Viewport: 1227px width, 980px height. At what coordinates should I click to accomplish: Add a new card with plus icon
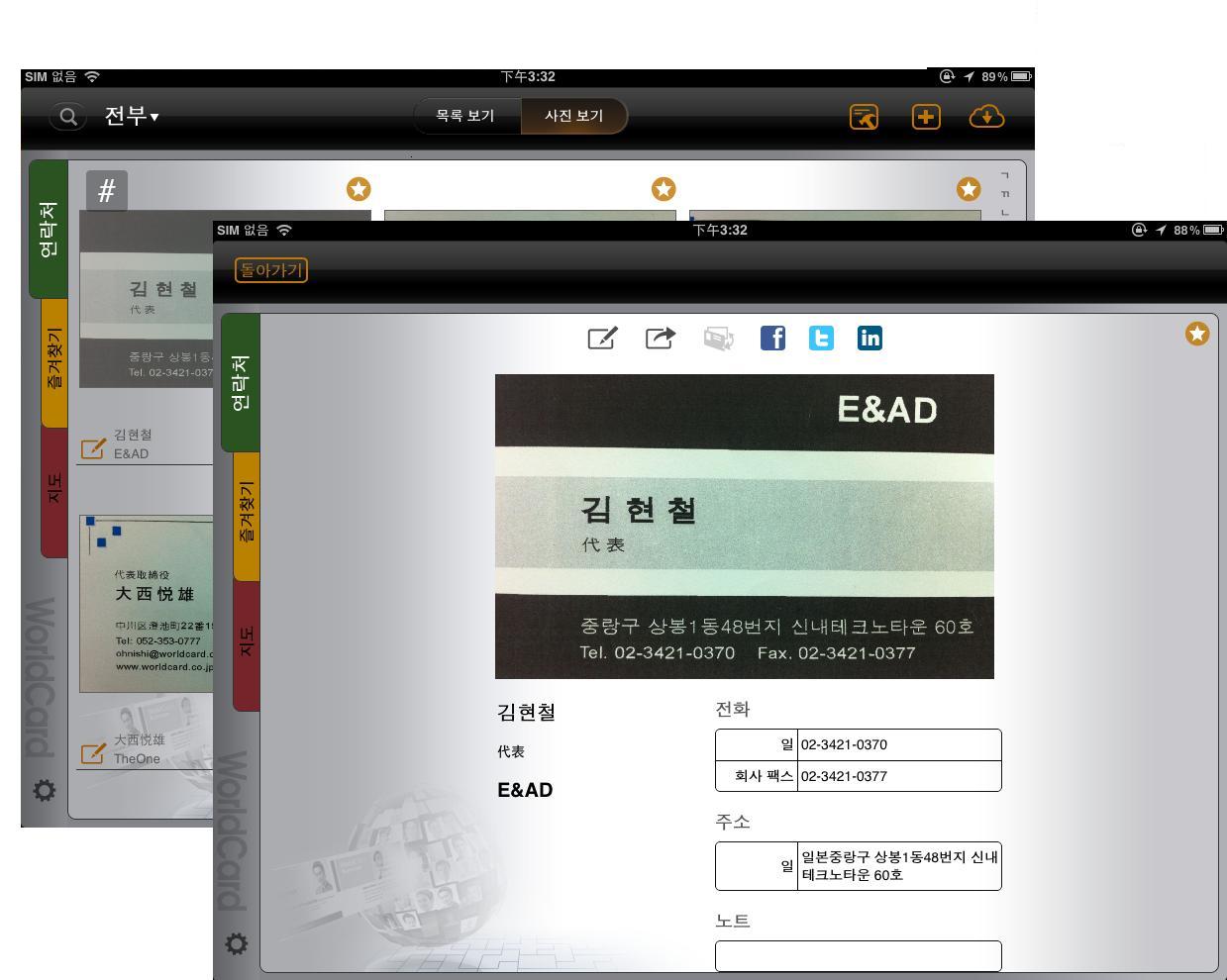click(926, 117)
